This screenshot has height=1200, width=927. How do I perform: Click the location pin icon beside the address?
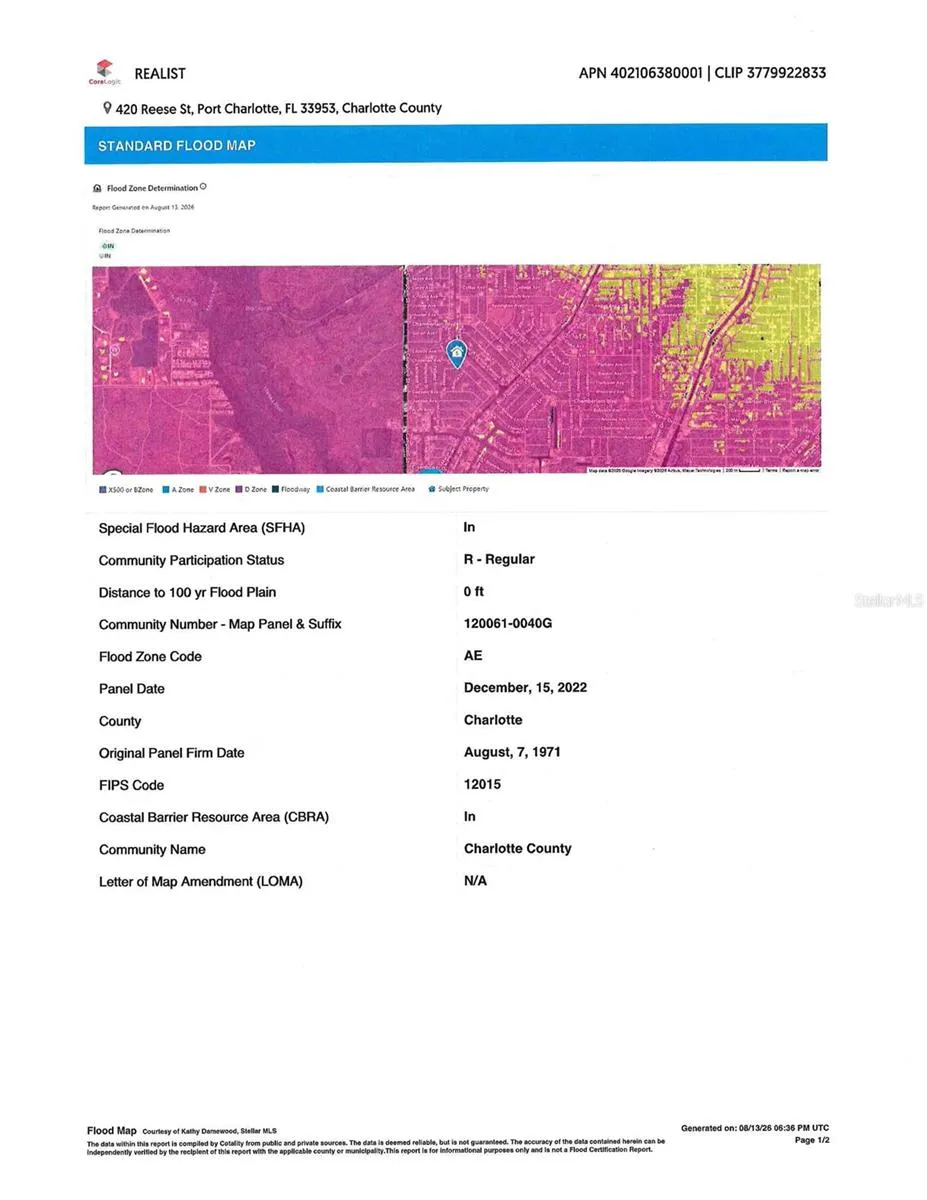pyautogui.click(x=107, y=108)
